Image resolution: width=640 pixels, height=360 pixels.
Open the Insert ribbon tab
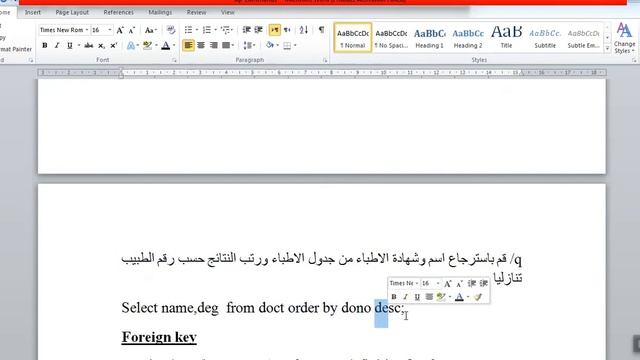coord(33,12)
